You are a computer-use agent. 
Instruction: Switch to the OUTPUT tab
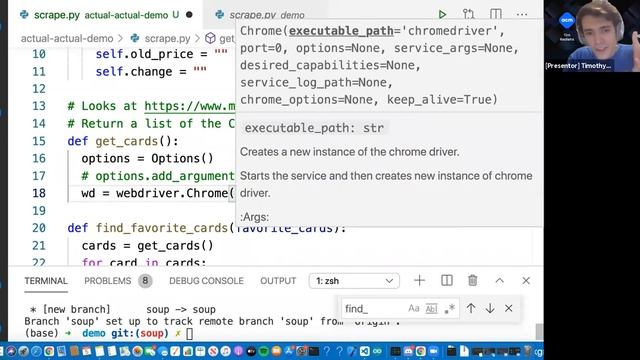coord(278,281)
